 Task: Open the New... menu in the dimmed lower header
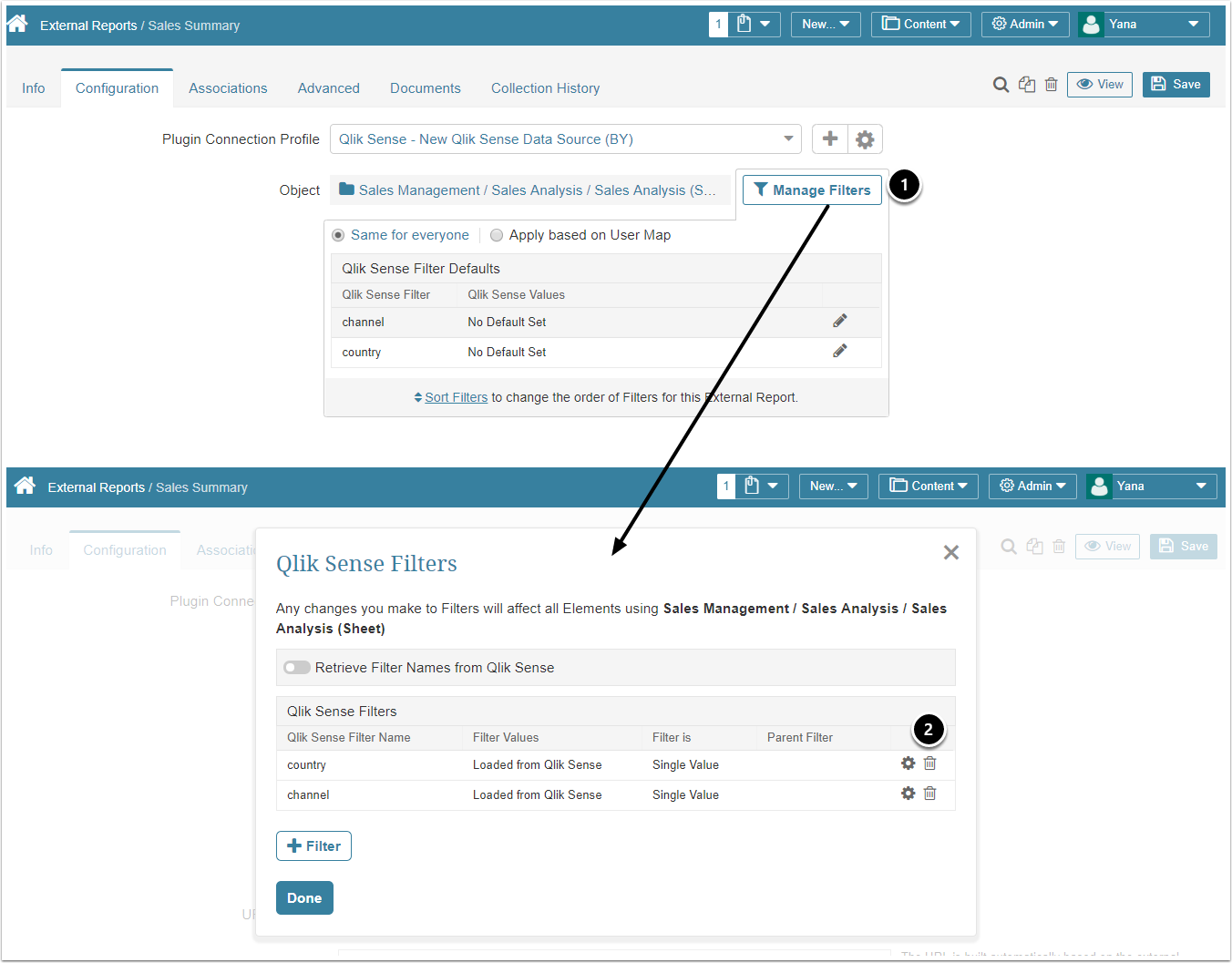[833, 487]
